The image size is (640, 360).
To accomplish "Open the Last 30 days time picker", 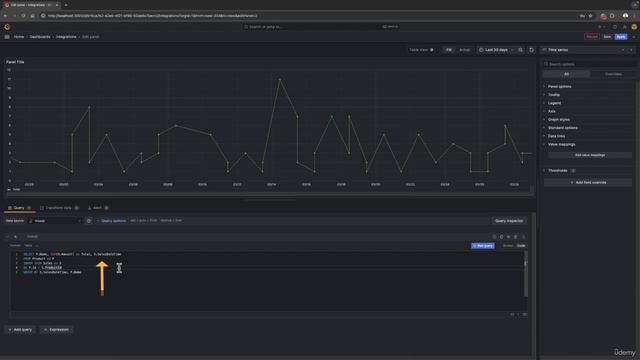I will click(496, 50).
